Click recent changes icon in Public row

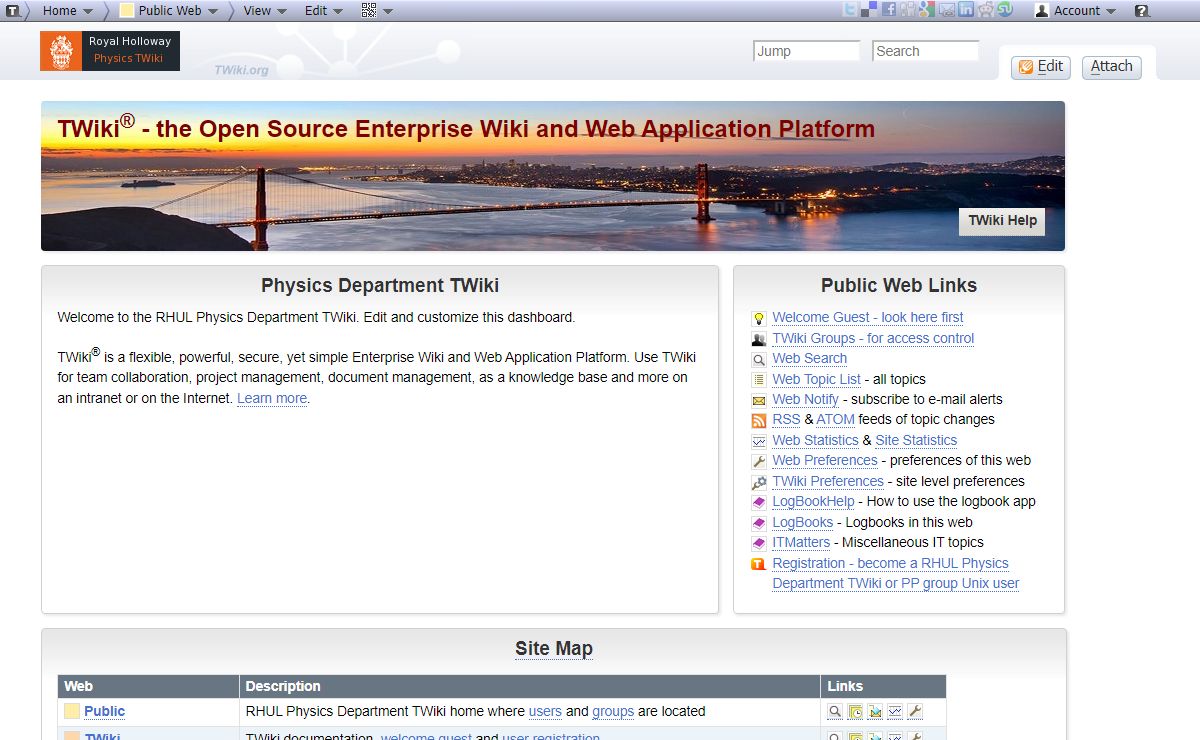pos(855,712)
